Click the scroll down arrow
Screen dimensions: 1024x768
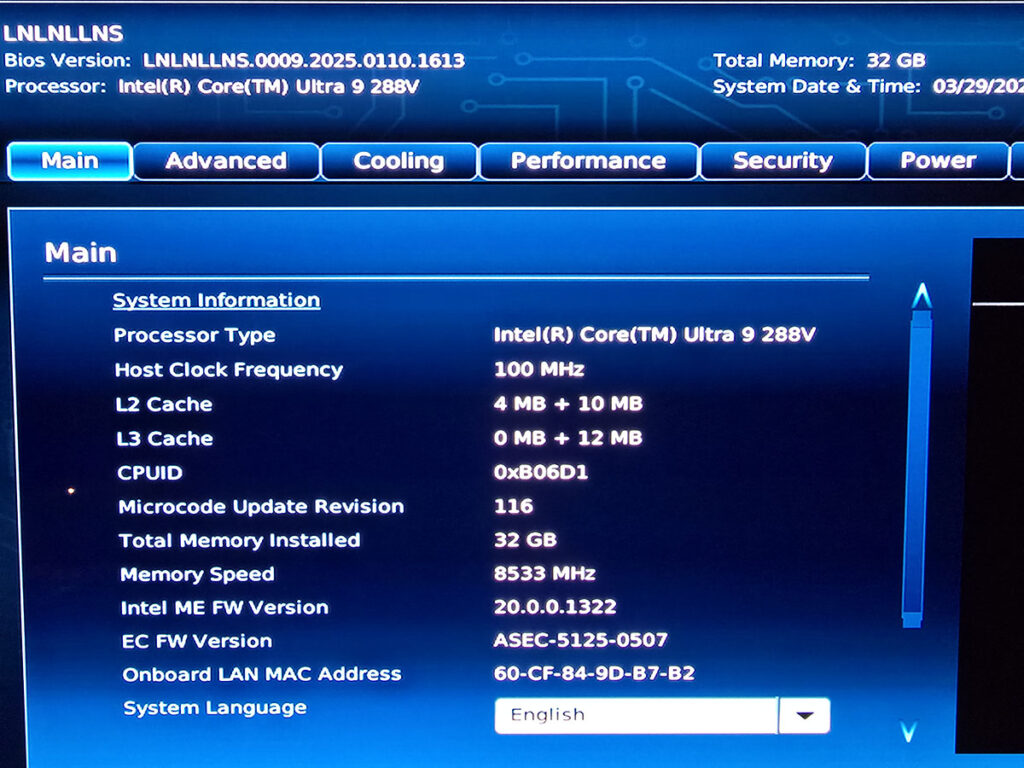pos(909,733)
